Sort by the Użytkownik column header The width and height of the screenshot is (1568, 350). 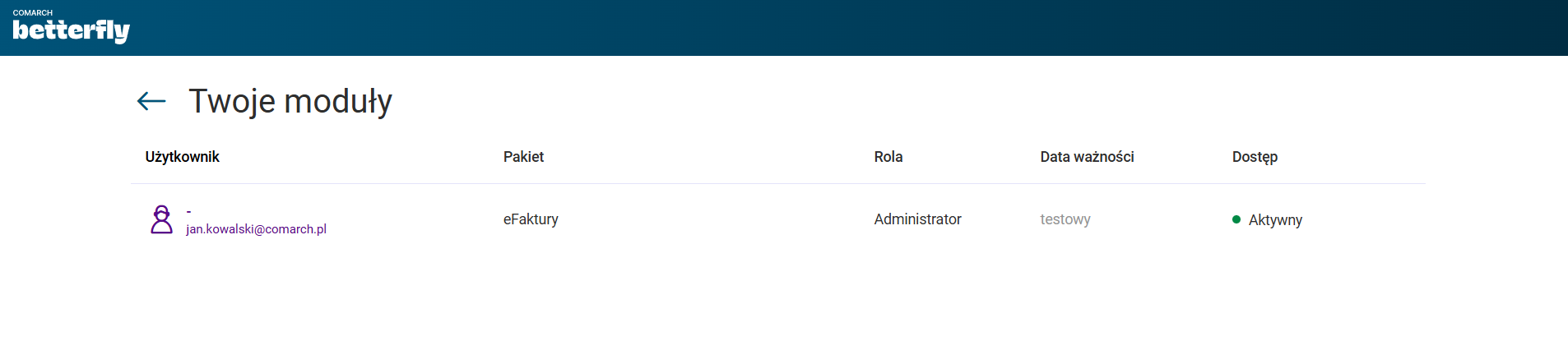[182, 157]
